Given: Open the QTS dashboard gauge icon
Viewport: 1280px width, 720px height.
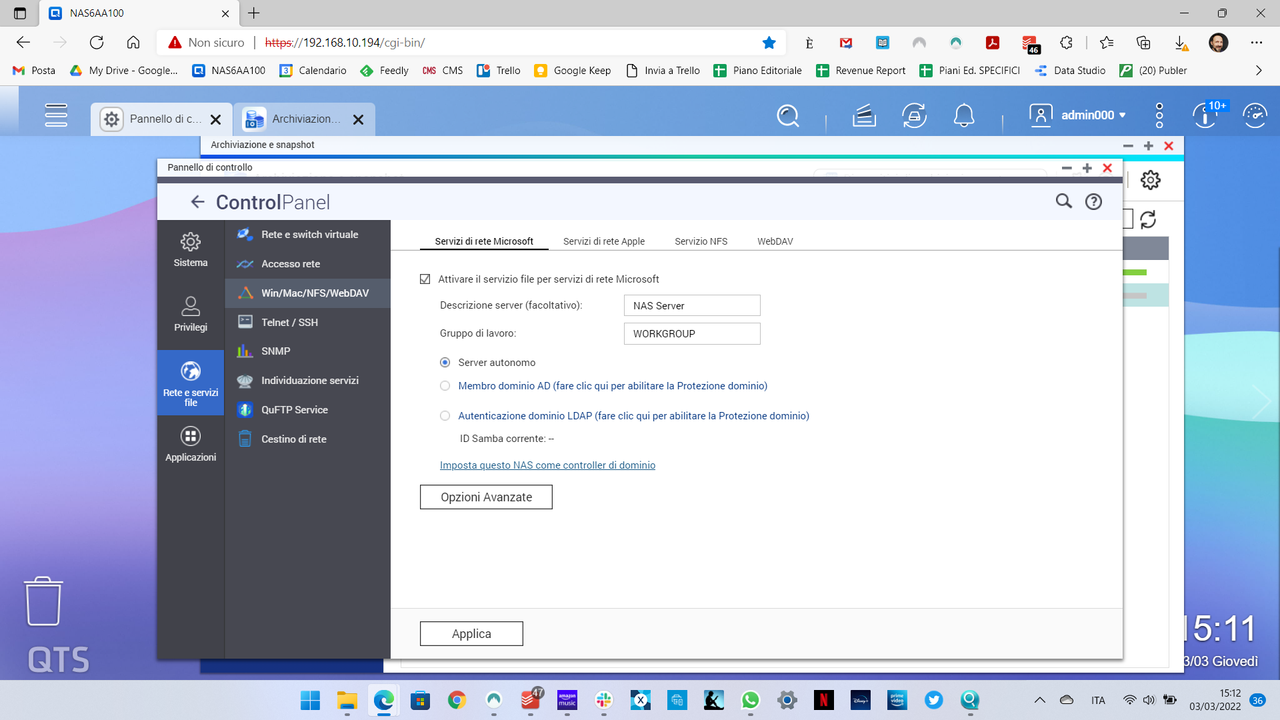Looking at the screenshot, I should [1254, 115].
